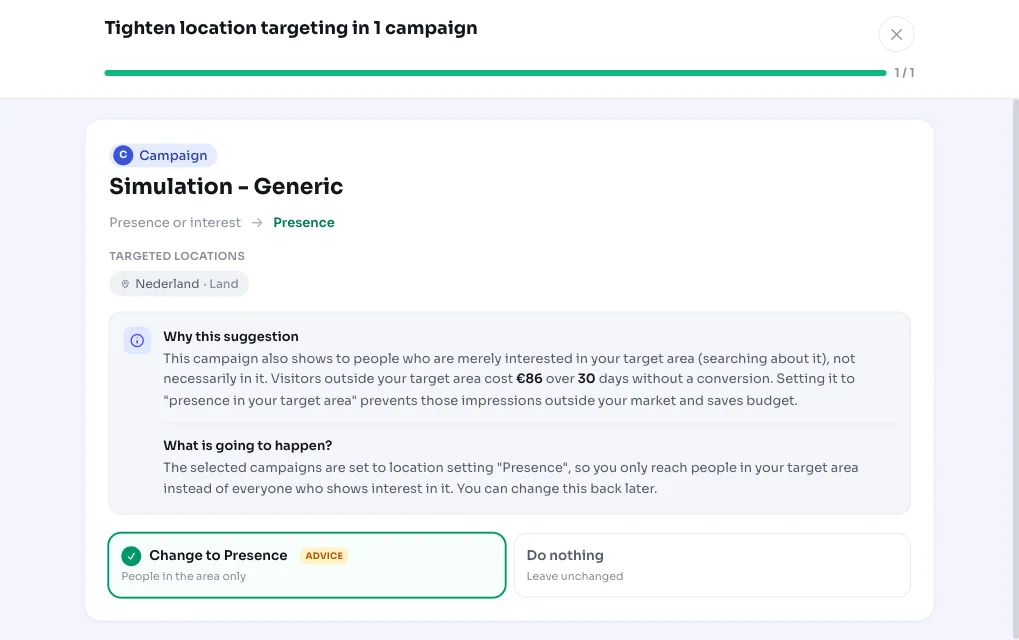Click the People in the area only subtitle
Viewport: 1019px width, 640px height.
[x=183, y=576]
